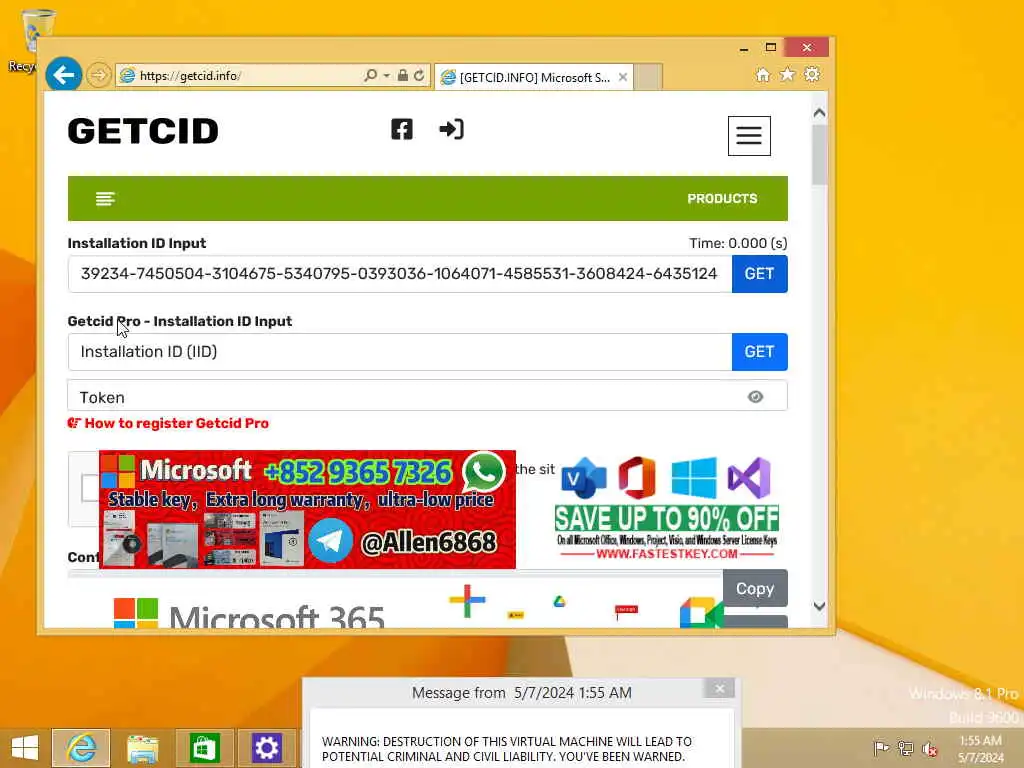
Task: Open the PRODUCTS menu
Action: pyautogui.click(x=722, y=199)
